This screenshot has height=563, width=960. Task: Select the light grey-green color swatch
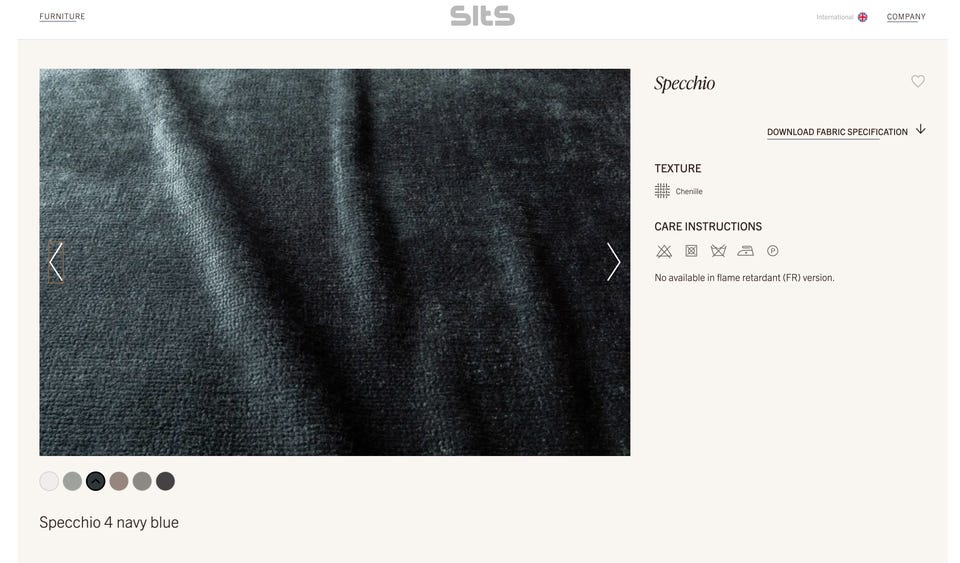coord(72,481)
